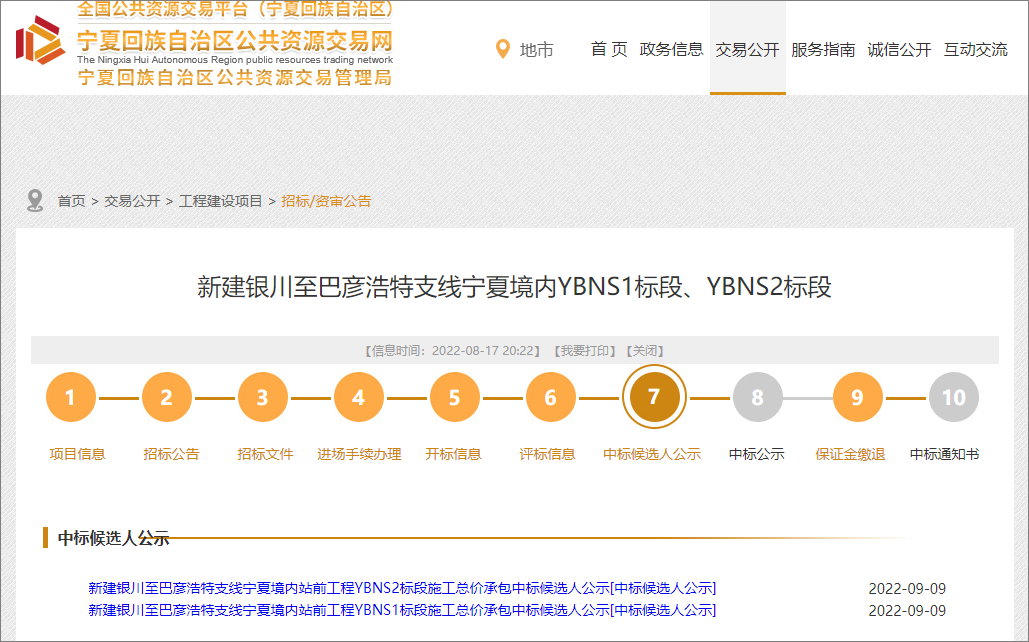Click the 我要打印 print link

(x=584, y=351)
